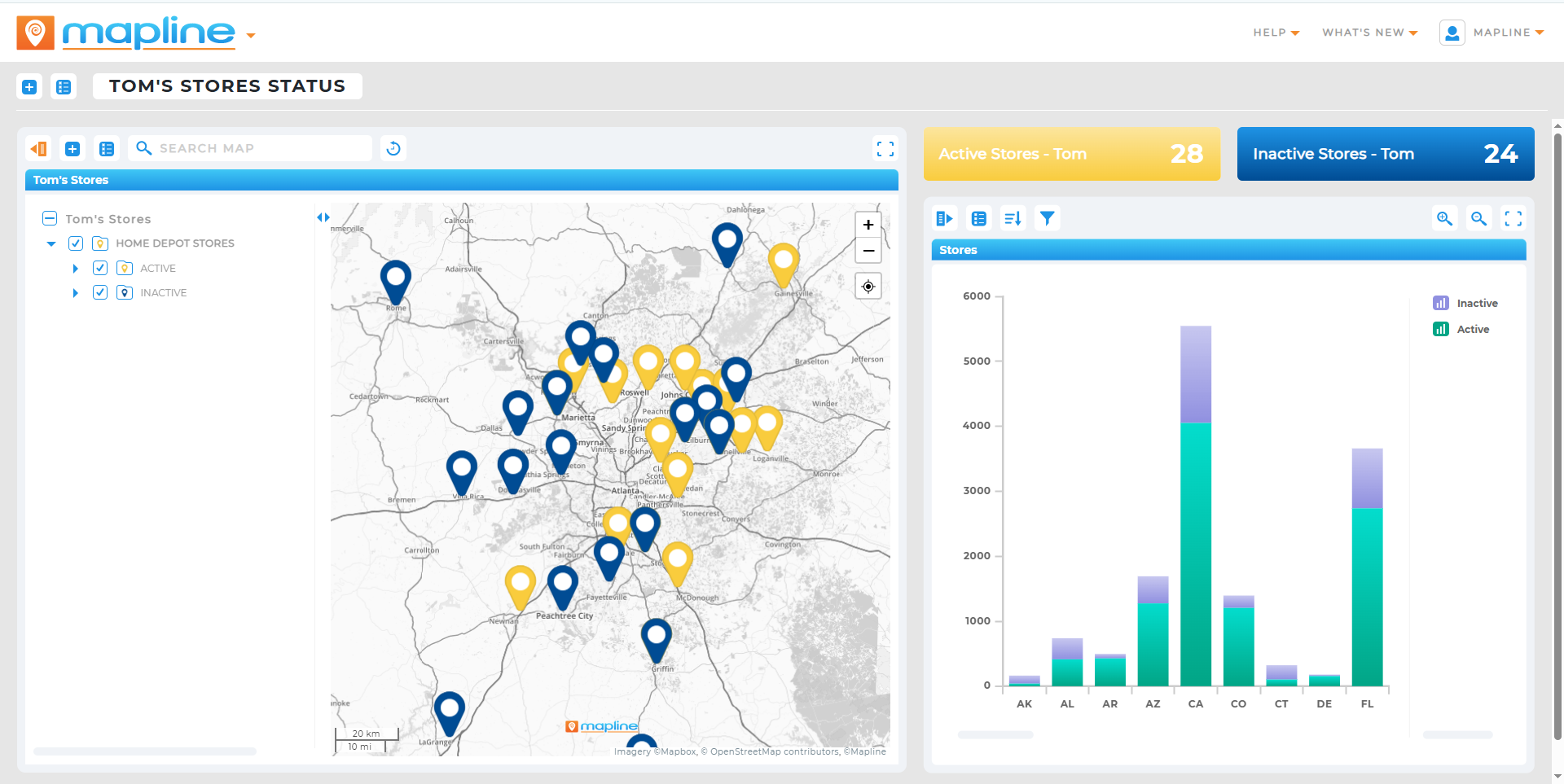Screen dimensions: 1564x784
Task: Toggle the ACTIVE stores checkbox
Action: (x=99, y=268)
